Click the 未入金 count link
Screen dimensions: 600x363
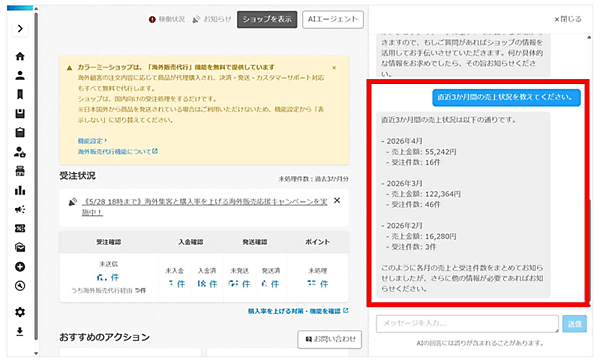[177, 284]
